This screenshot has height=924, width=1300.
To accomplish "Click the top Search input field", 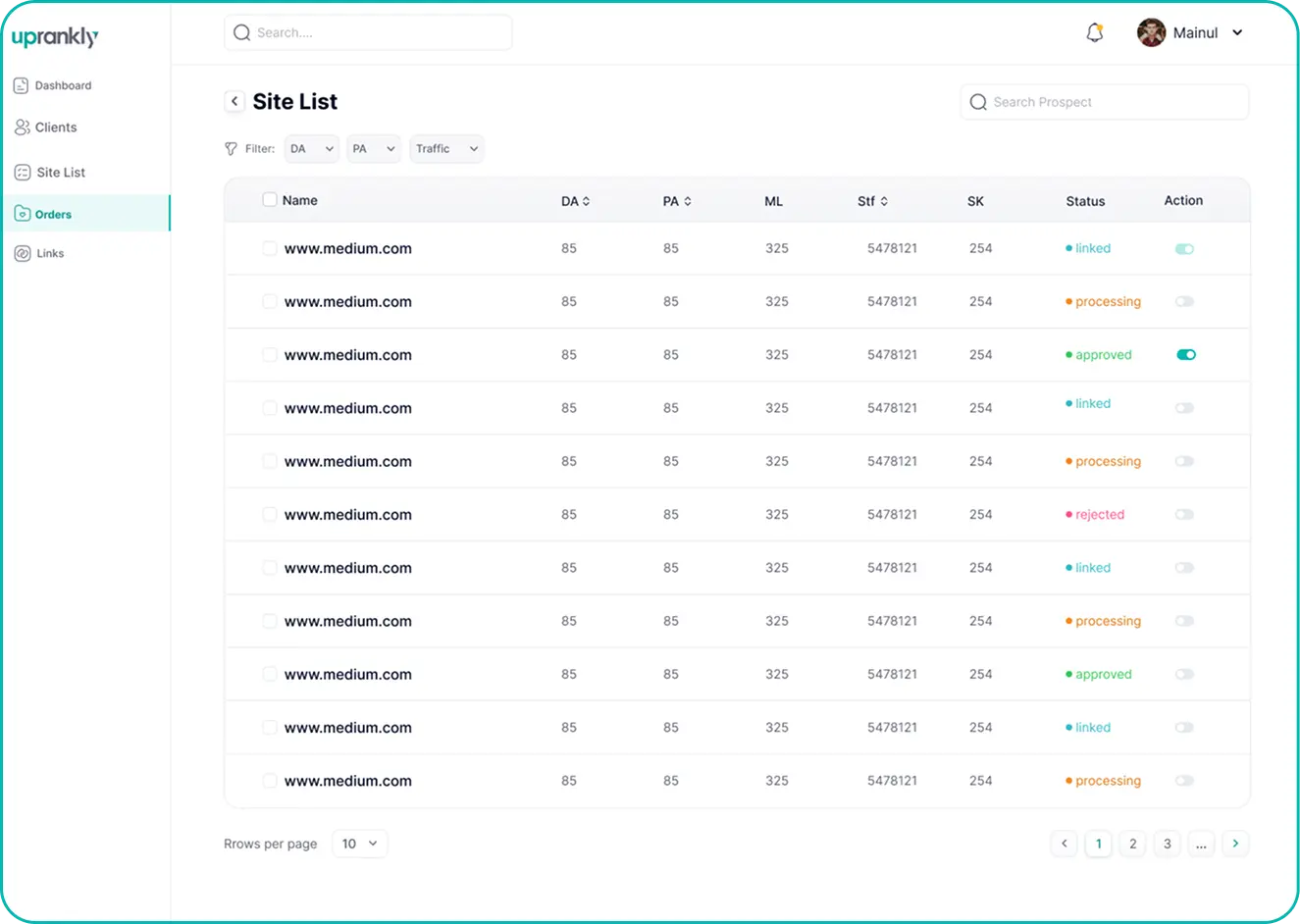I will (368, 32).
